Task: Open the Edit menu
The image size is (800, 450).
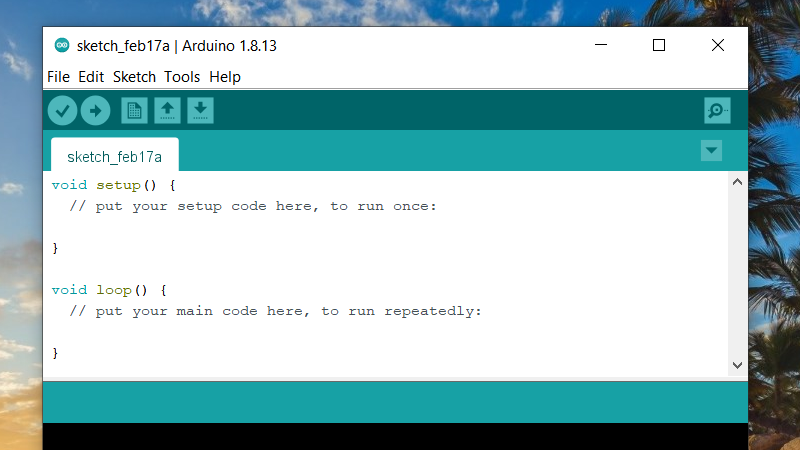Action: click(x=91, y=77)
